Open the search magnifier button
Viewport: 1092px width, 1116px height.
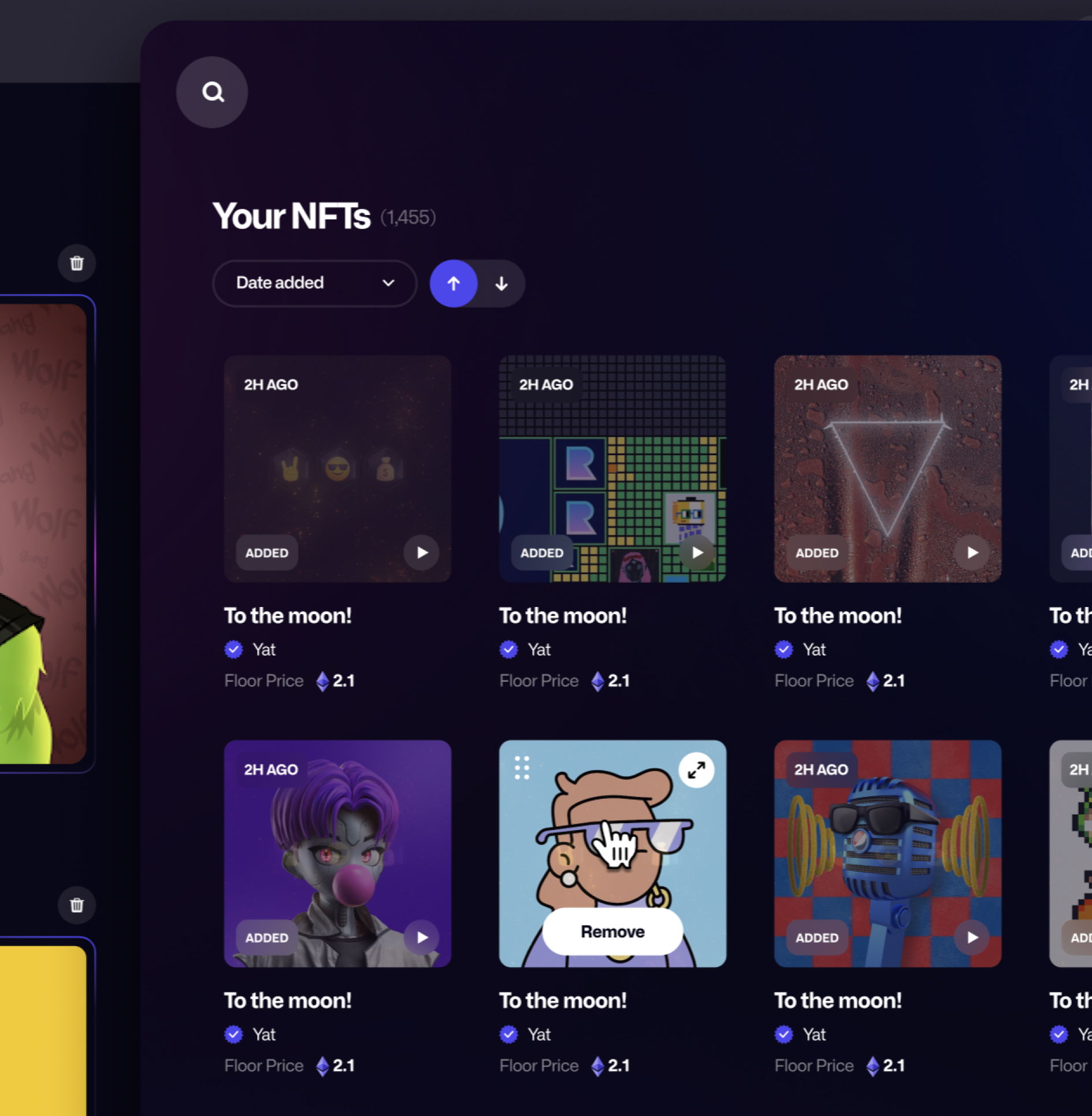[x=212, y=92]
